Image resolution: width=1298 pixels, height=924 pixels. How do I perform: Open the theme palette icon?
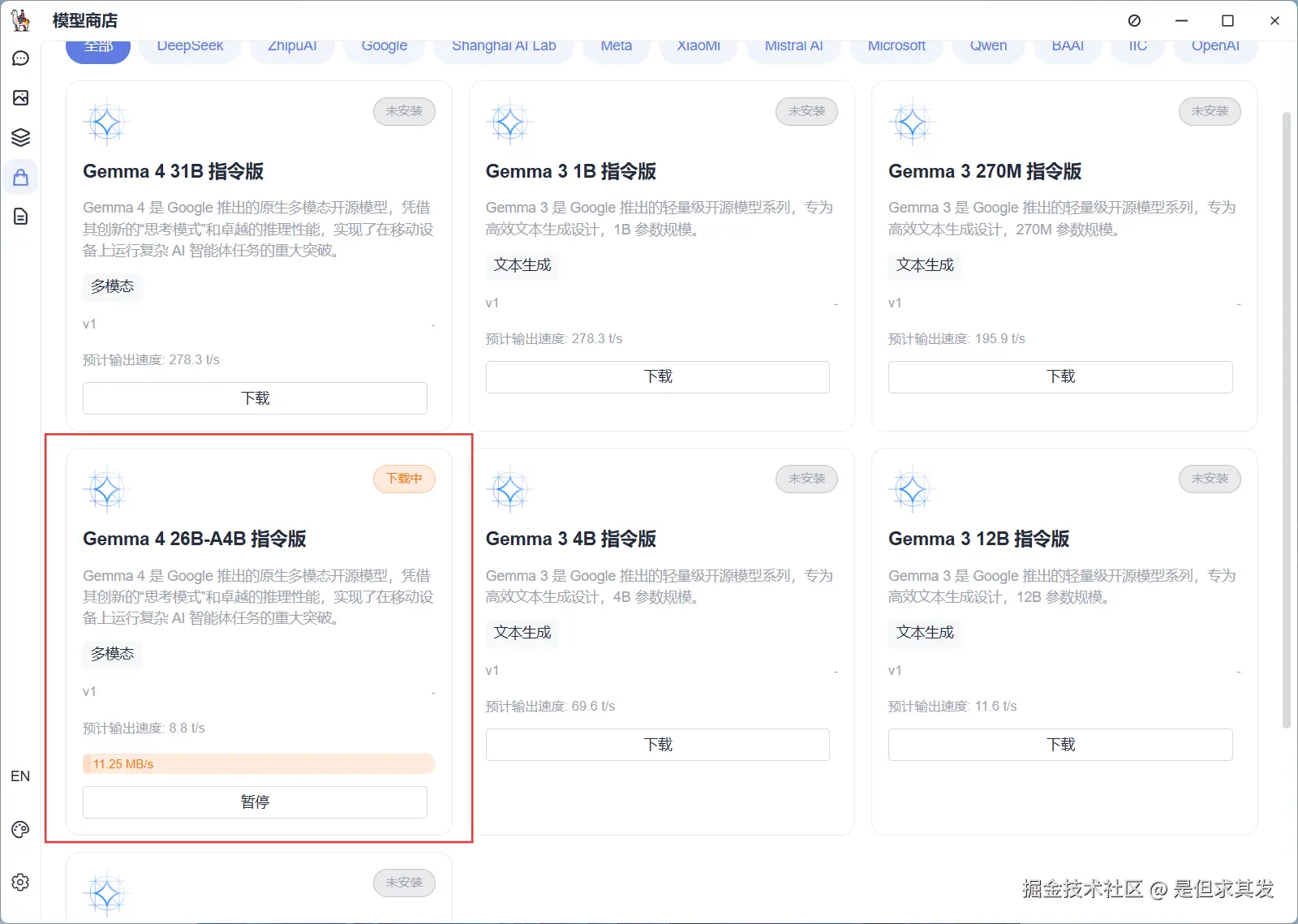[20, 829]
